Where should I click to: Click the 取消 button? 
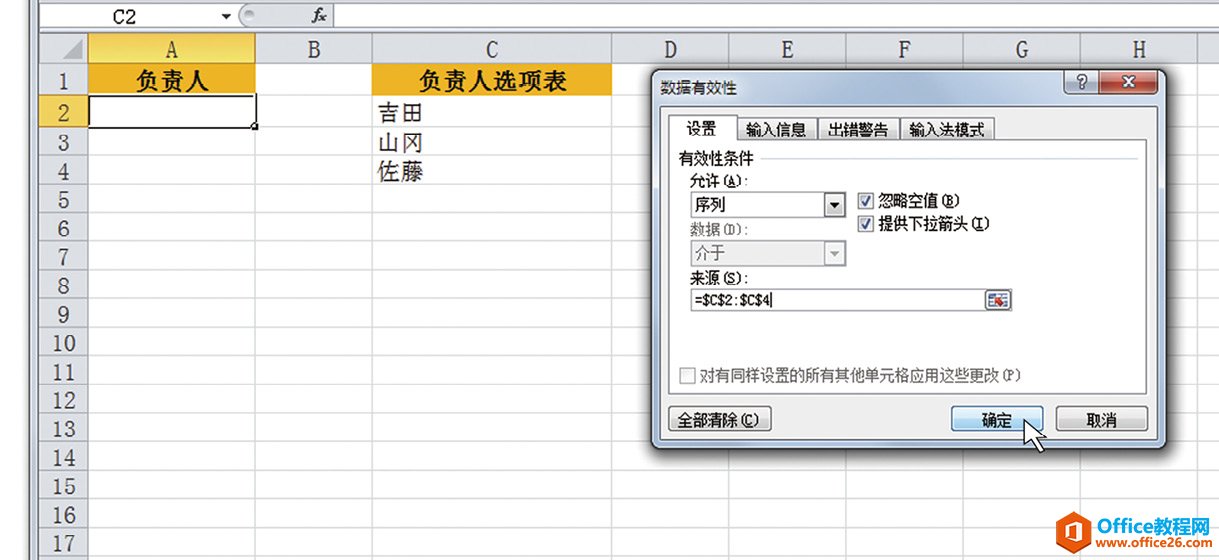pos(1101,420)
